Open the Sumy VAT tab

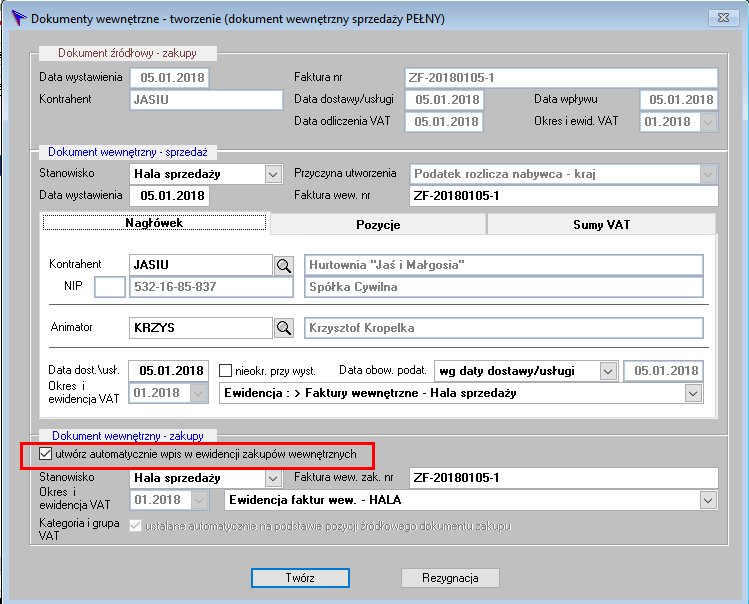[601, 225]
